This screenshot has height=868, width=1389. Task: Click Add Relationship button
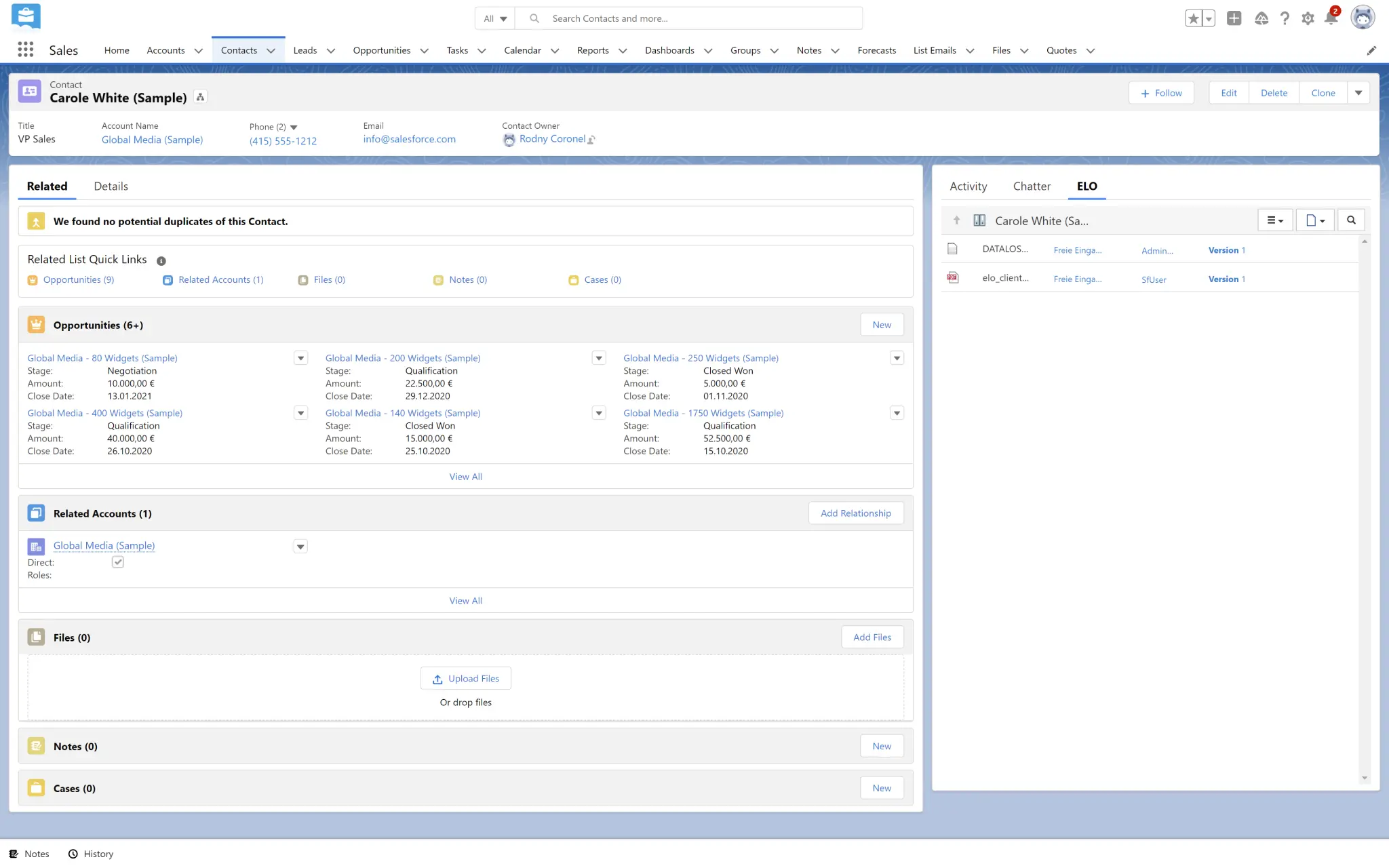[x=855, y=513]
